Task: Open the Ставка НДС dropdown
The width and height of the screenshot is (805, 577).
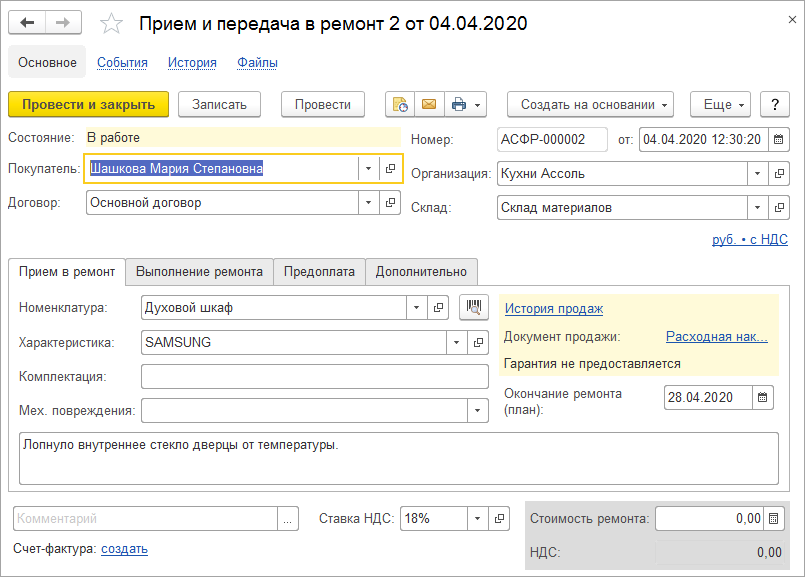Action: point(477,519)
